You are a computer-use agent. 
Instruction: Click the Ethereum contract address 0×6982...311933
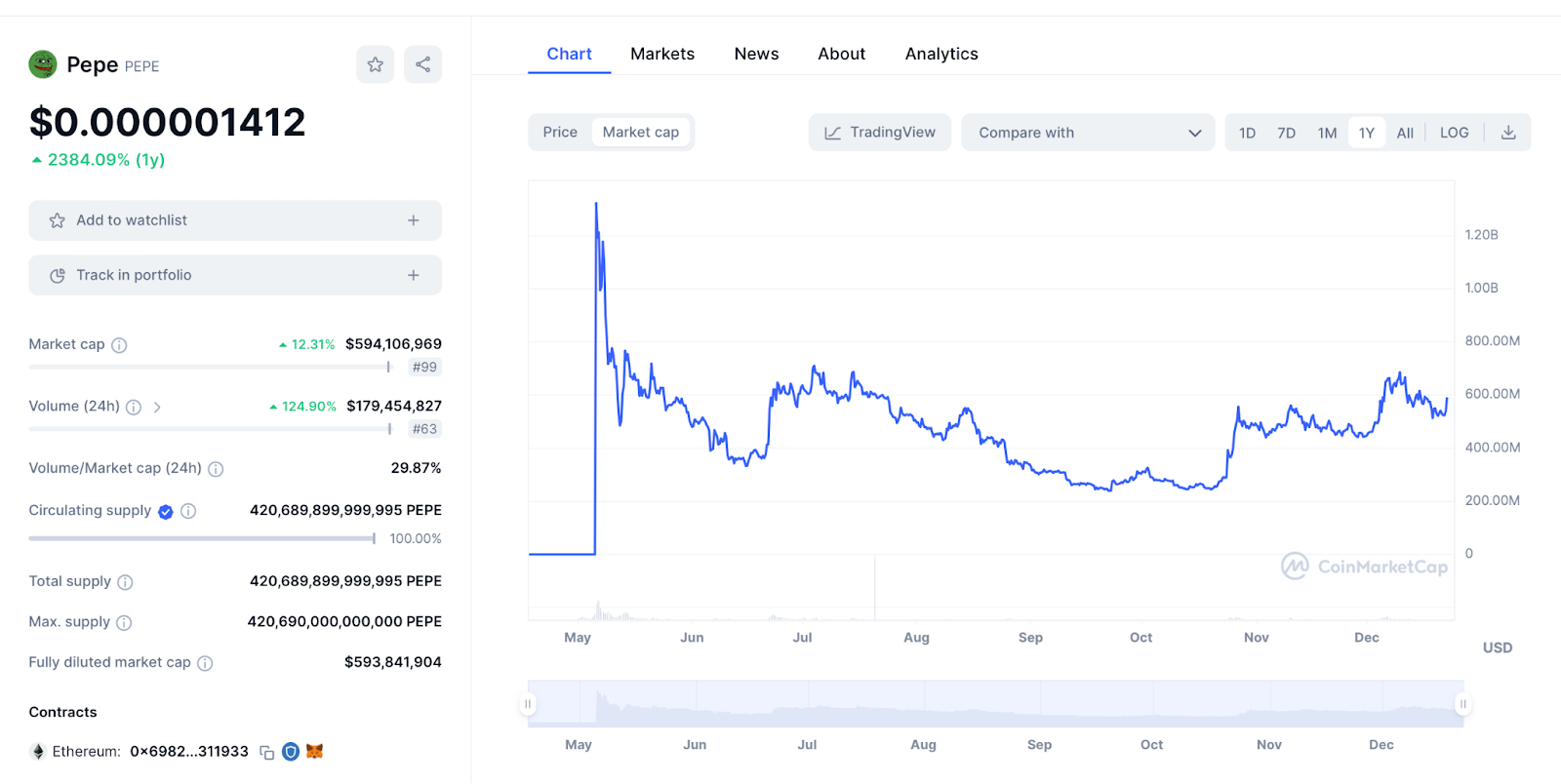point(189,752)
